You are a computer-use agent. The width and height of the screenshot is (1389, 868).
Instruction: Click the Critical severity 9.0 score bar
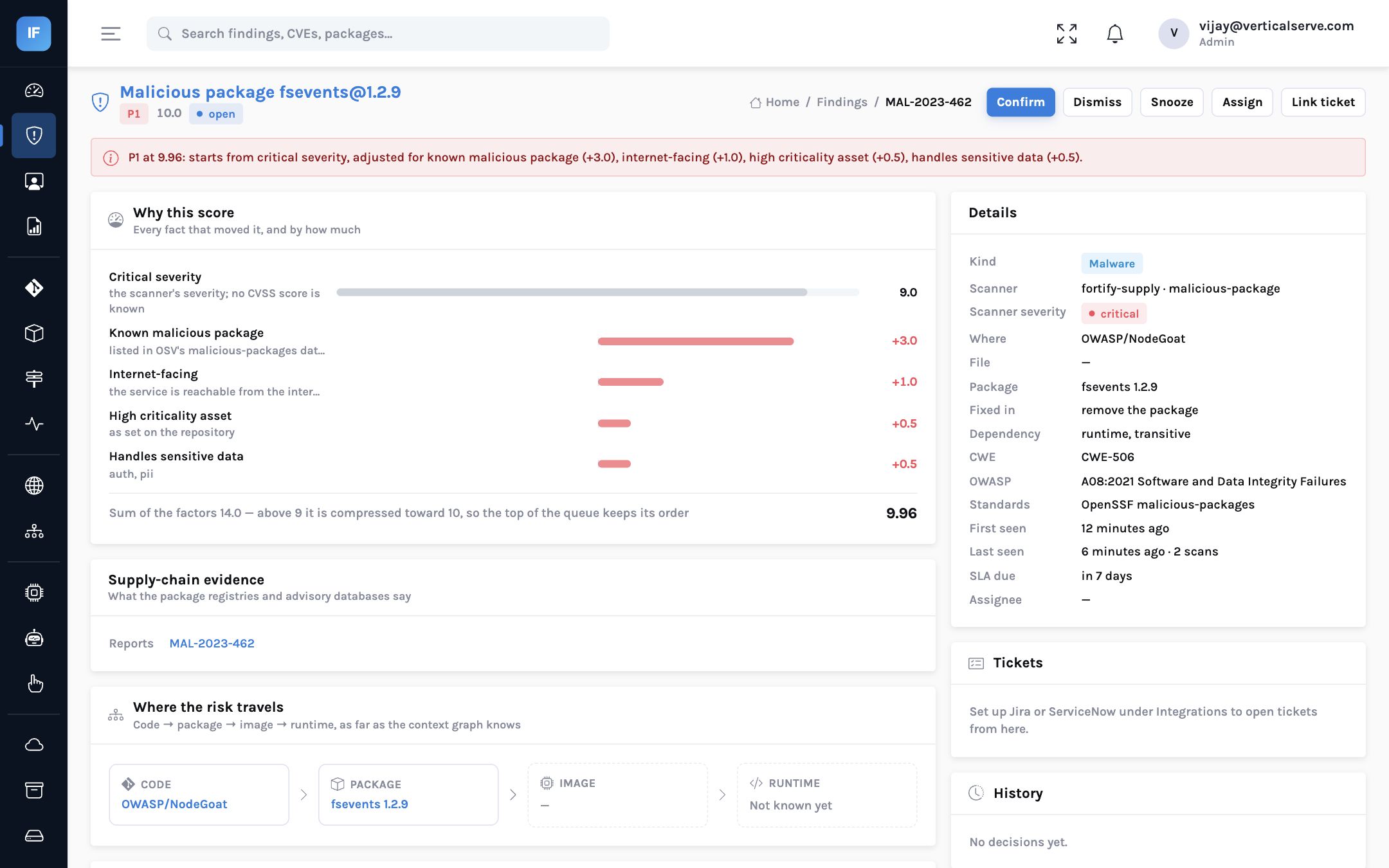click(597, 292)
